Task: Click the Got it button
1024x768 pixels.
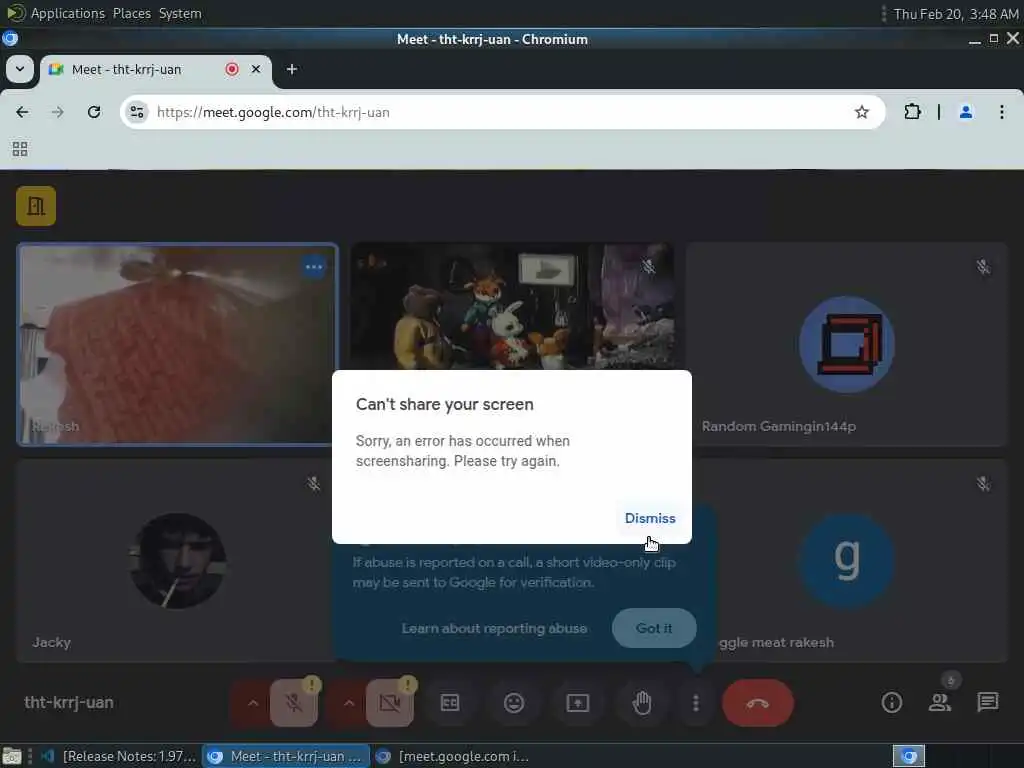Action: coord(654,628)
